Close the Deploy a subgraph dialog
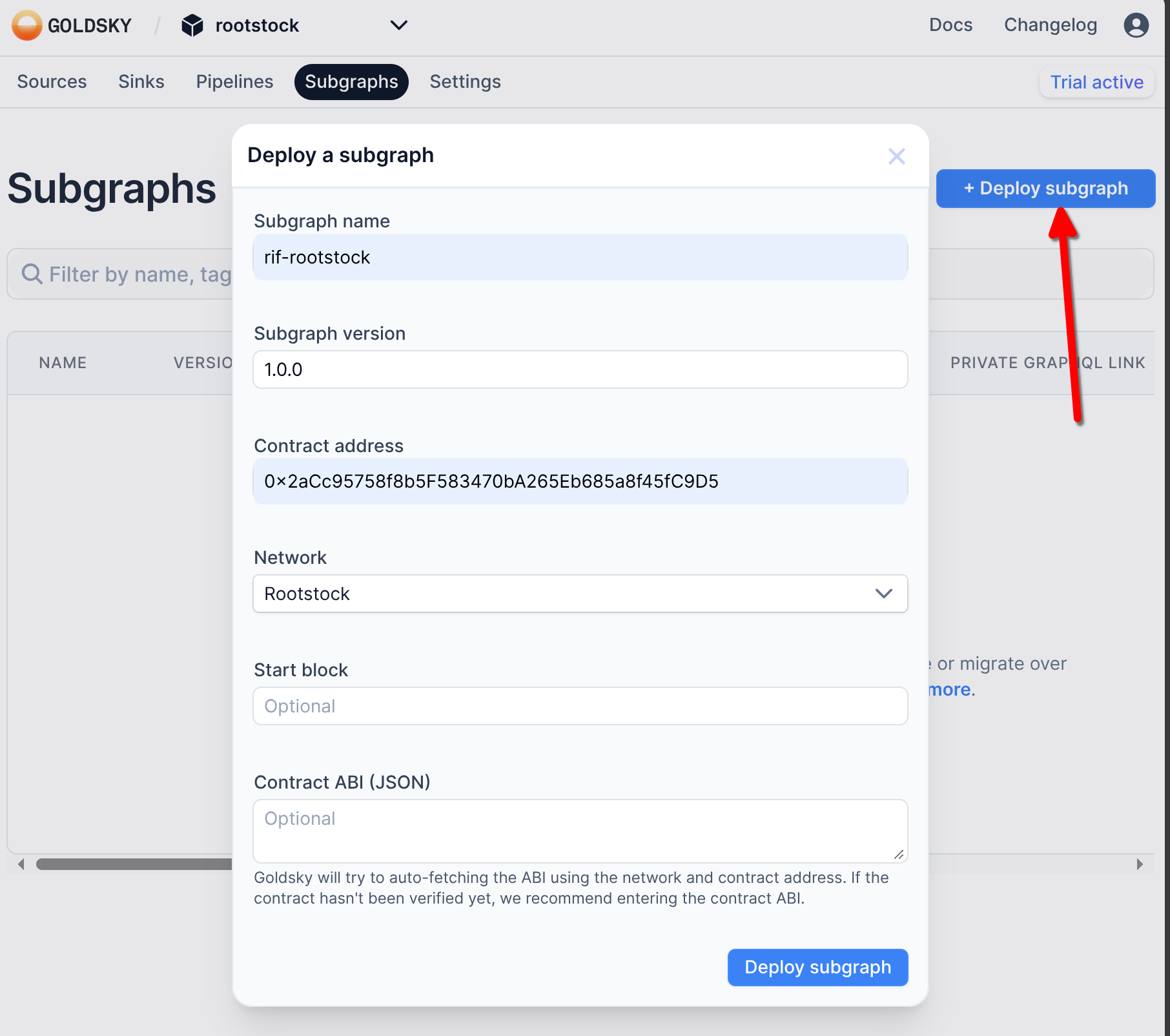1170x1036 pixels. [897, 156]
